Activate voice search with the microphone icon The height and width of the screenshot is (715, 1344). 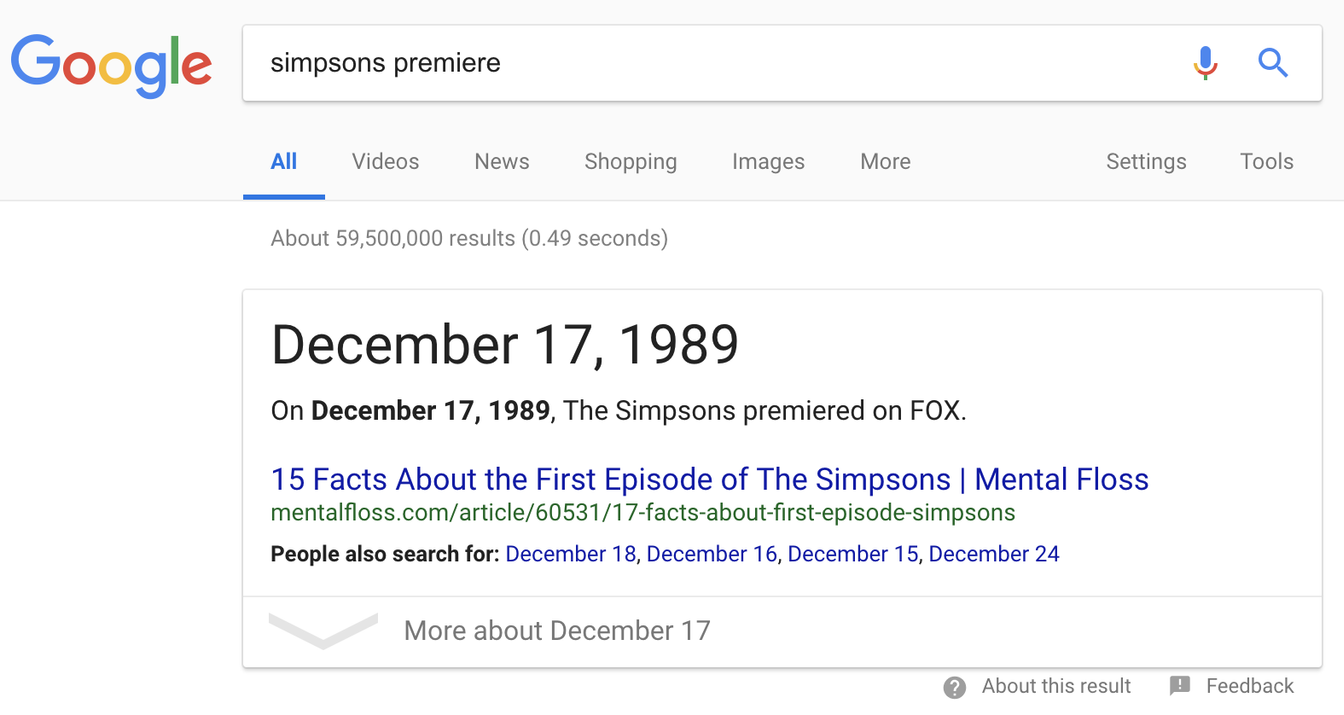[1206, 62]
